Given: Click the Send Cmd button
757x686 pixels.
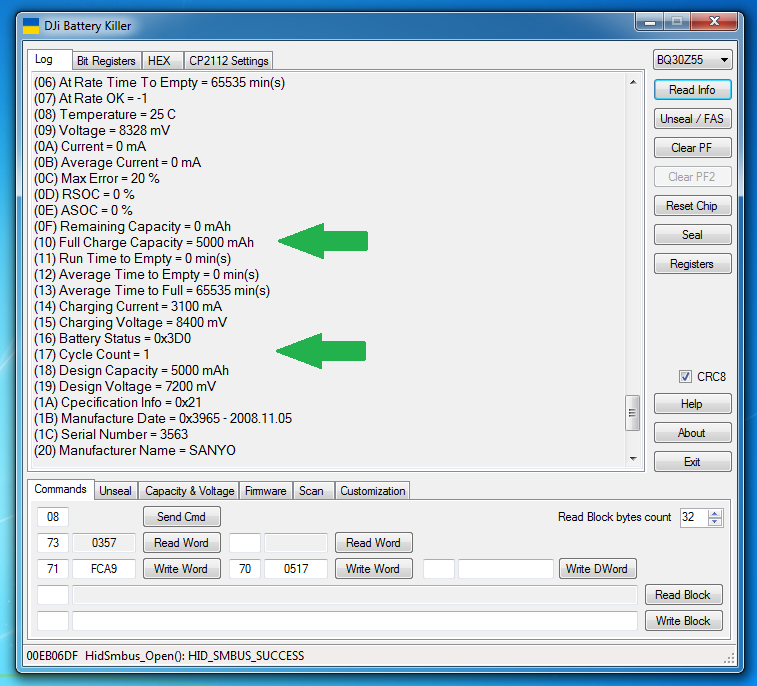Looking at the screenshot, I should click(x=182, y=517).
